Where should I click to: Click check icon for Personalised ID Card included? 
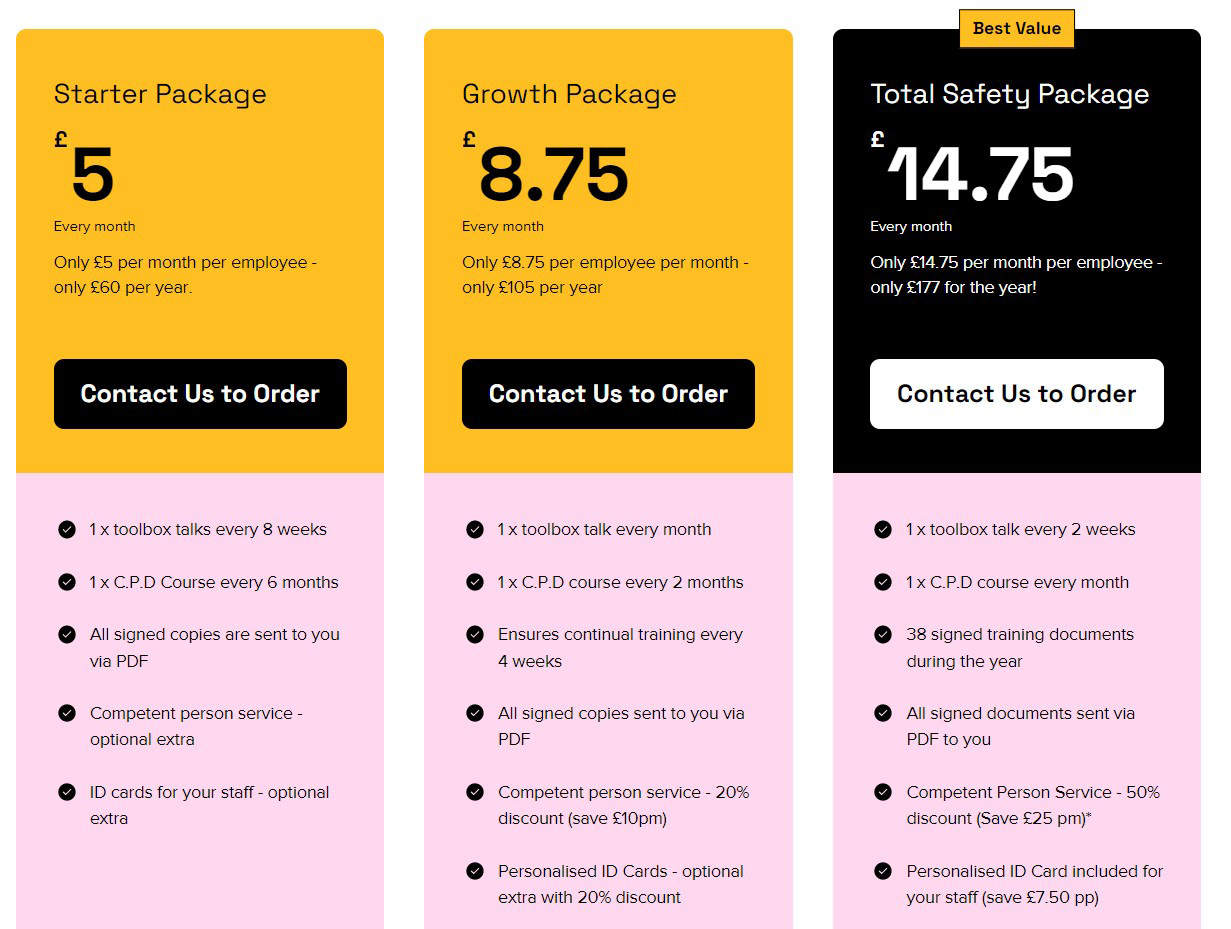click(883, 871)
